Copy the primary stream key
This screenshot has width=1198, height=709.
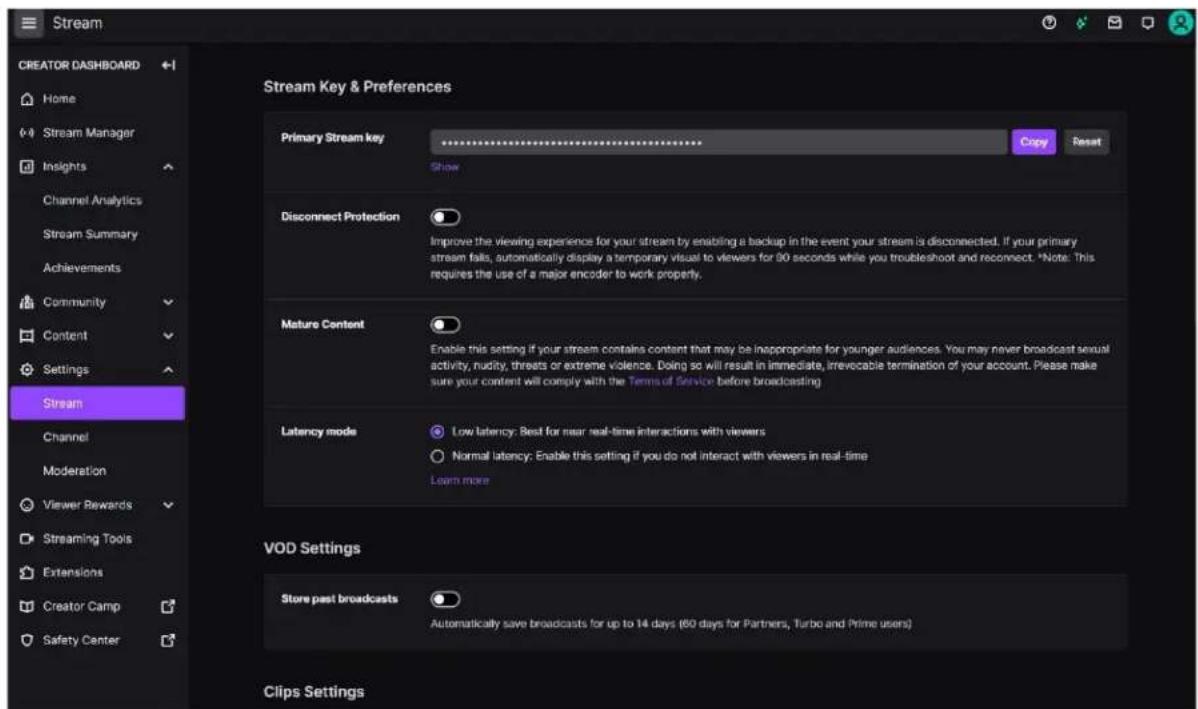[1034, 142]
